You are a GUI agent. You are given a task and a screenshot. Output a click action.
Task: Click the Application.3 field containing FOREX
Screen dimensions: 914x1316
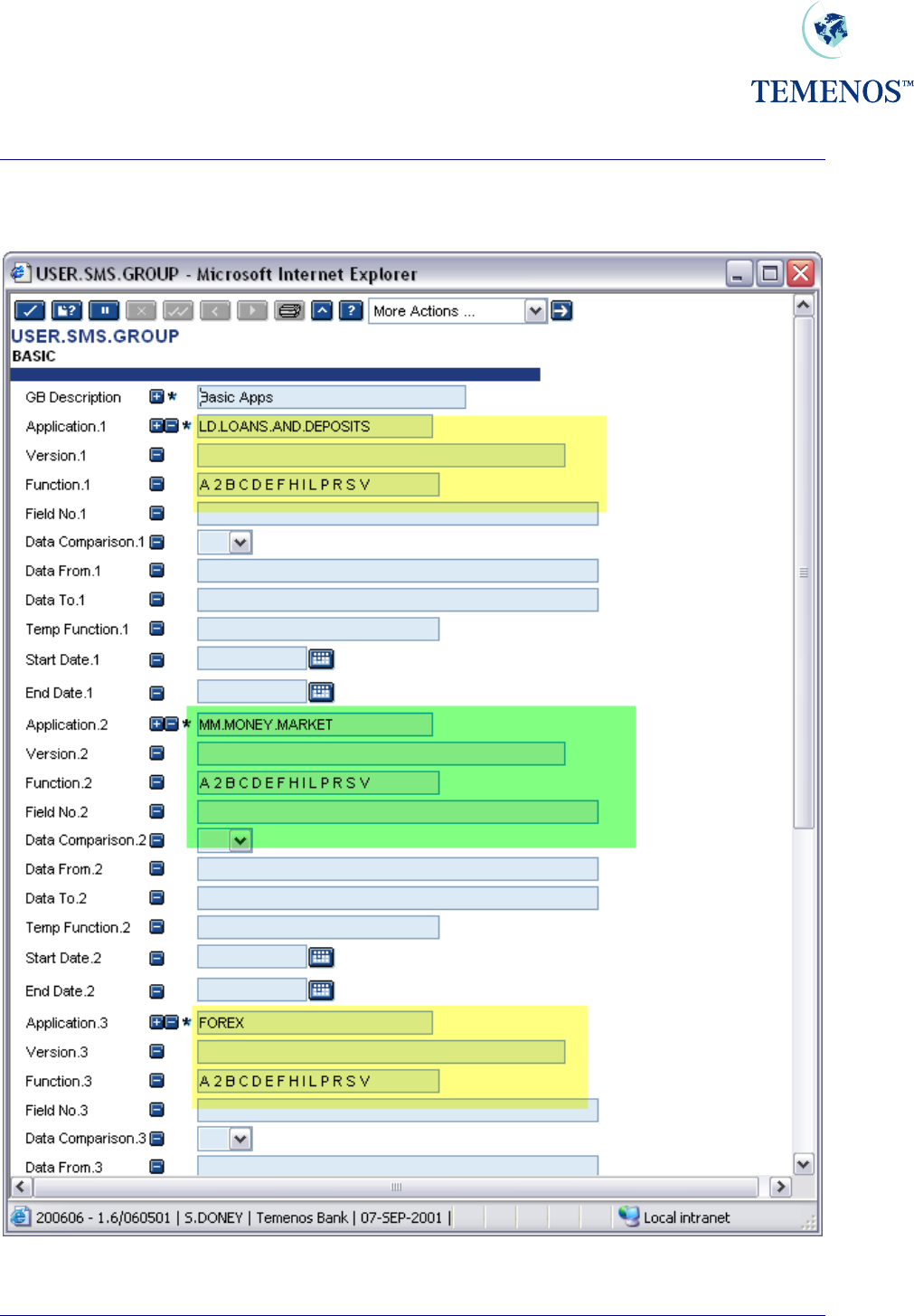[315, 1023]
